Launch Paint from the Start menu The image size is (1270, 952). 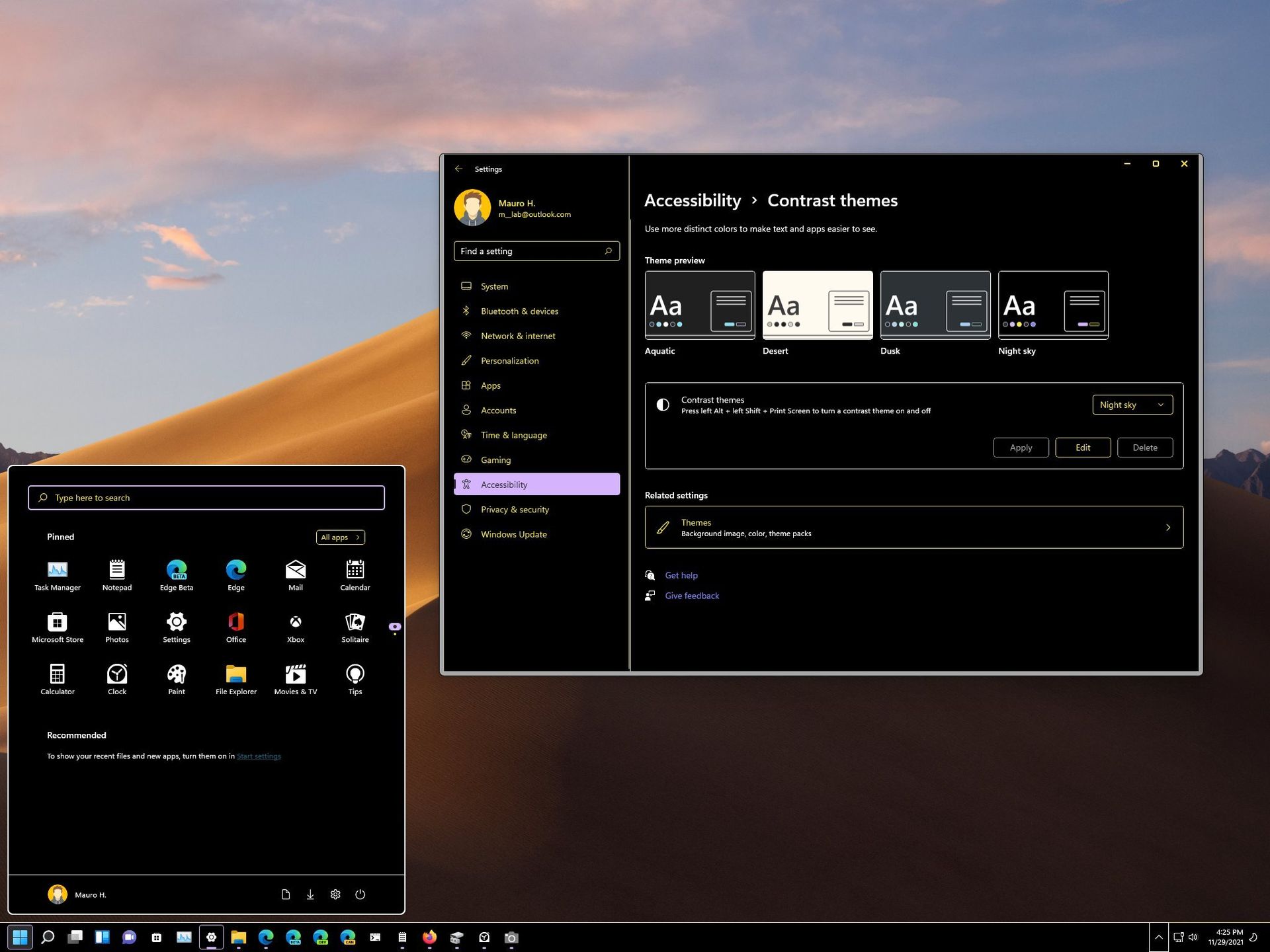(x=176, y=678)
